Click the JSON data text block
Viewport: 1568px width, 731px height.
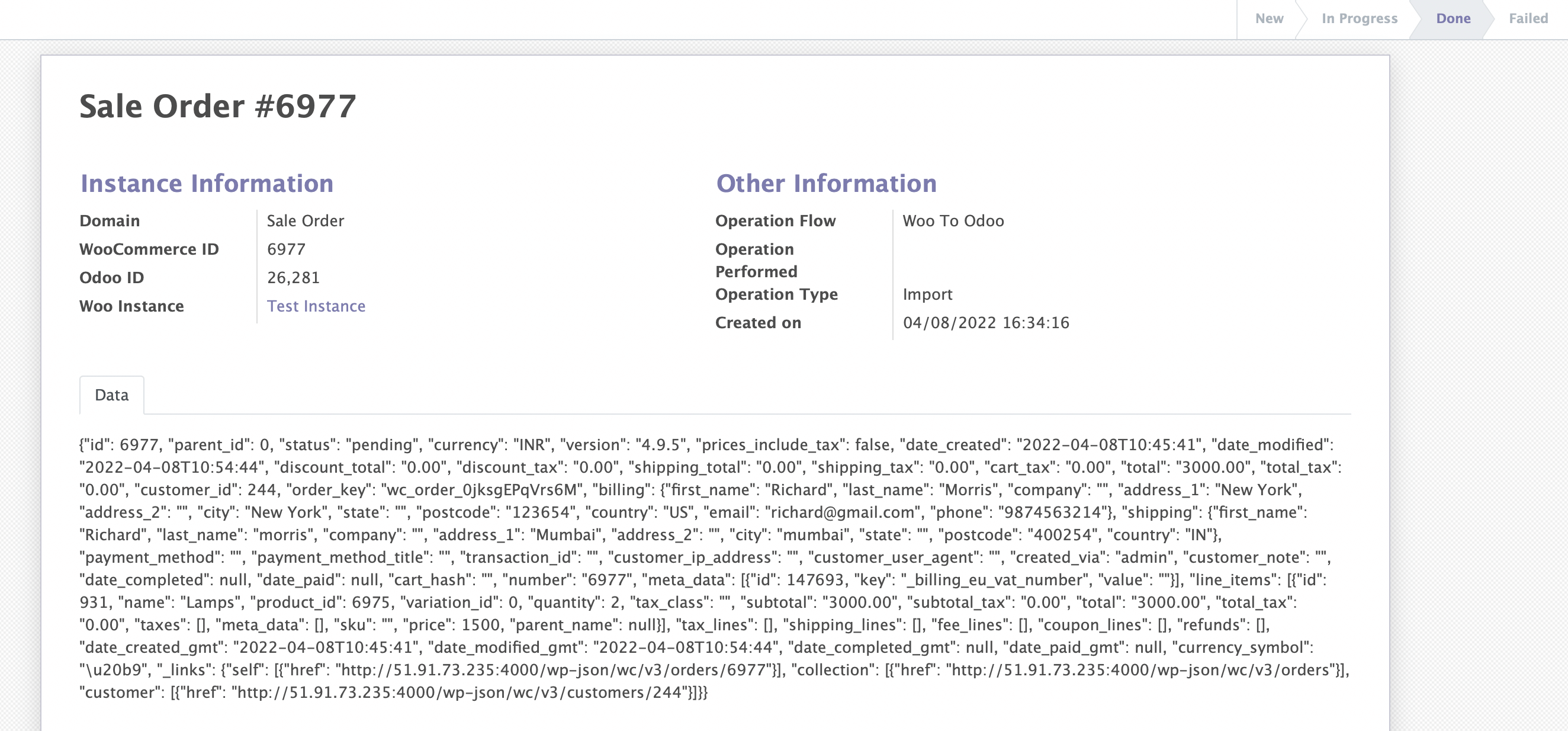712,568
